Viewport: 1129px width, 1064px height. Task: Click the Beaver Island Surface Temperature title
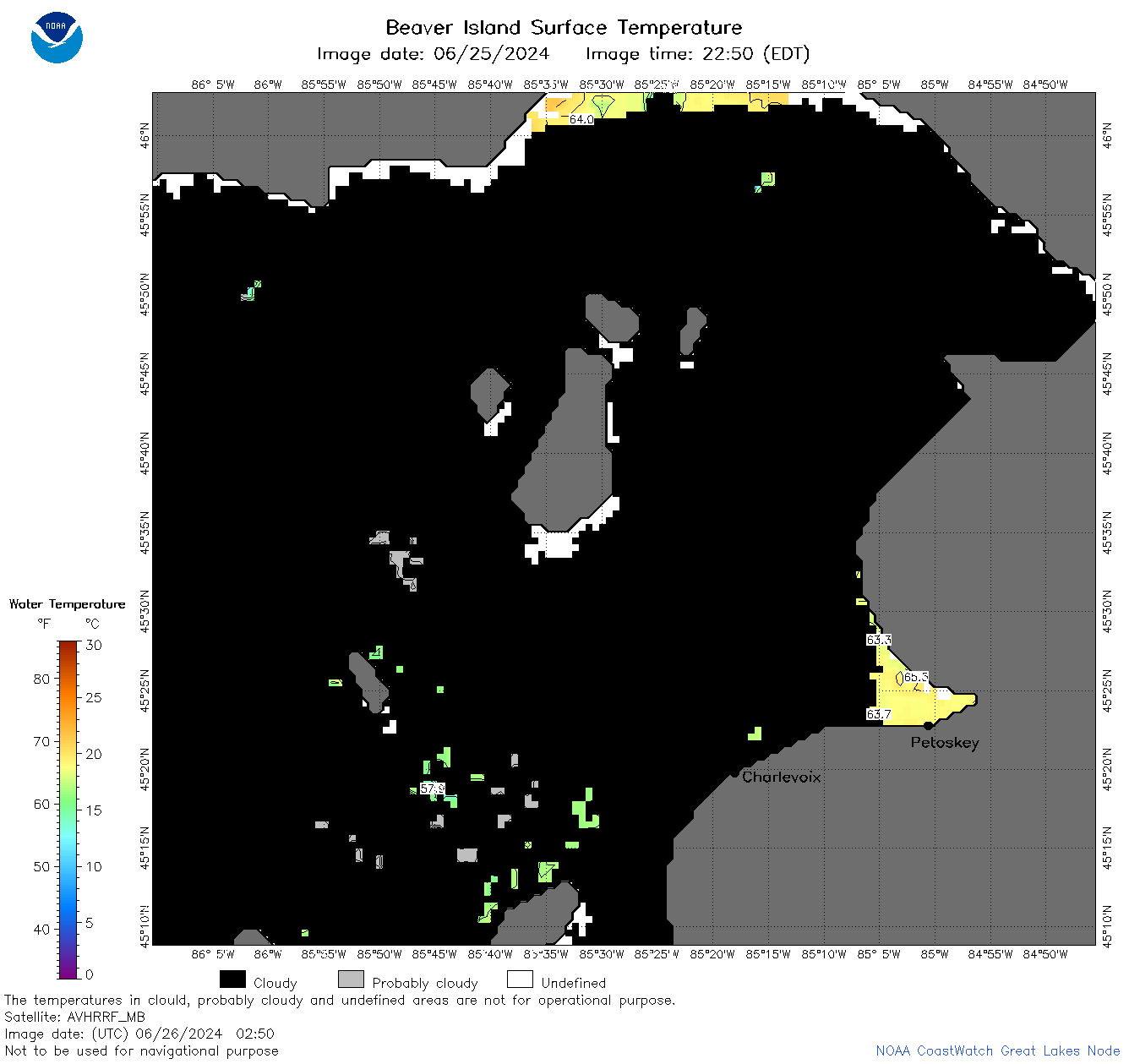coord(564,27)
